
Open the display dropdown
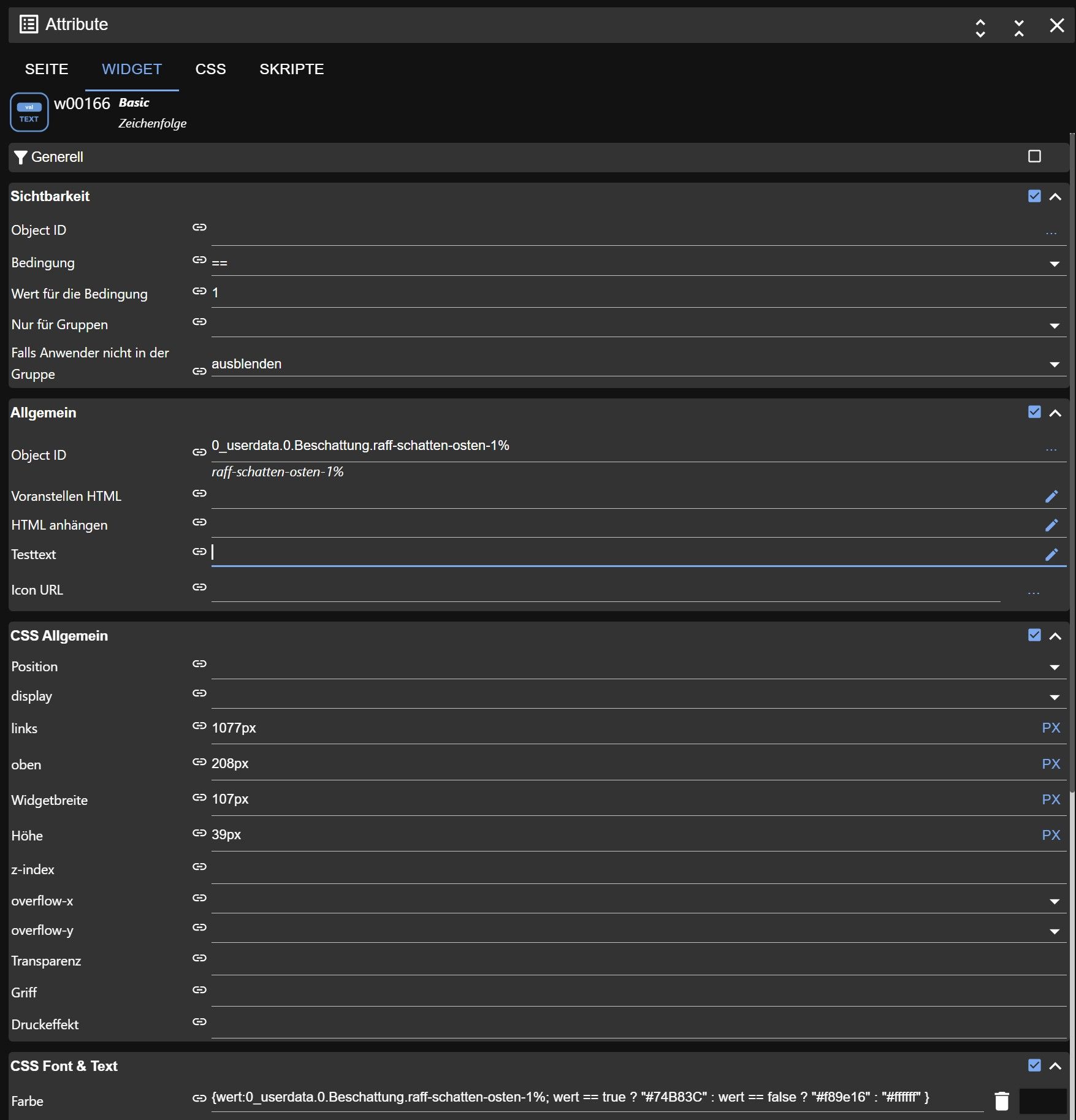pyautogui.click(x=1055, y=697)
